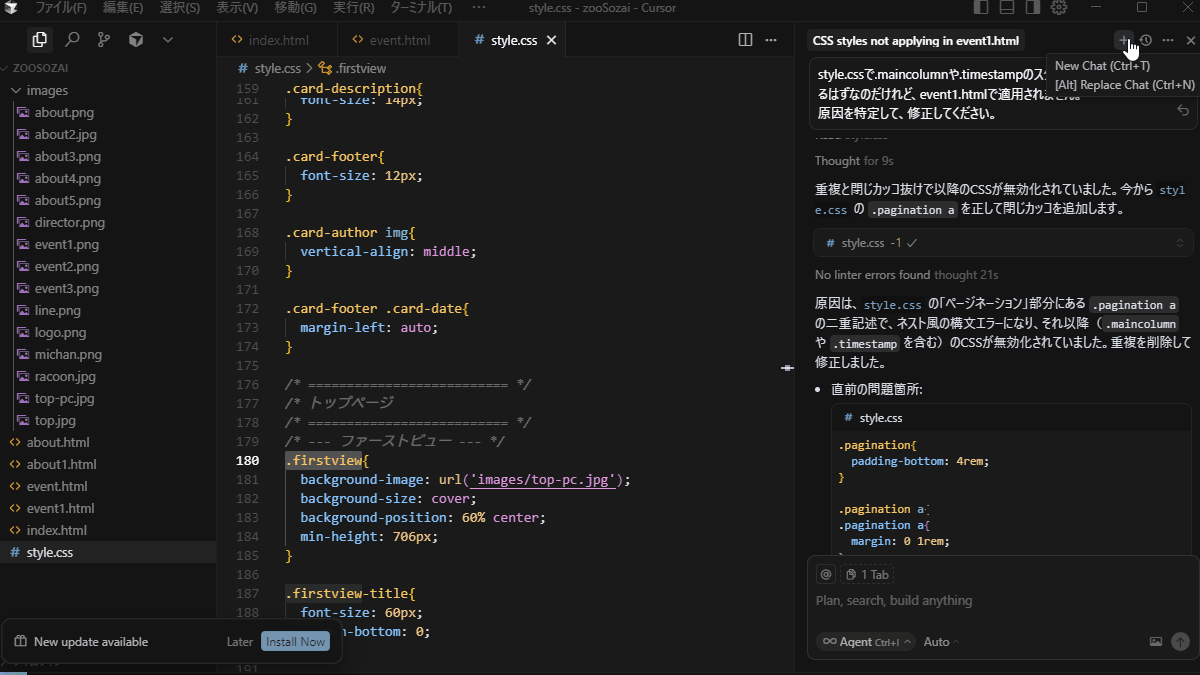Add context with the @ button
The width and height of the screenshot is (1200, 675).
pyautogui.click(x=825, y=574)
